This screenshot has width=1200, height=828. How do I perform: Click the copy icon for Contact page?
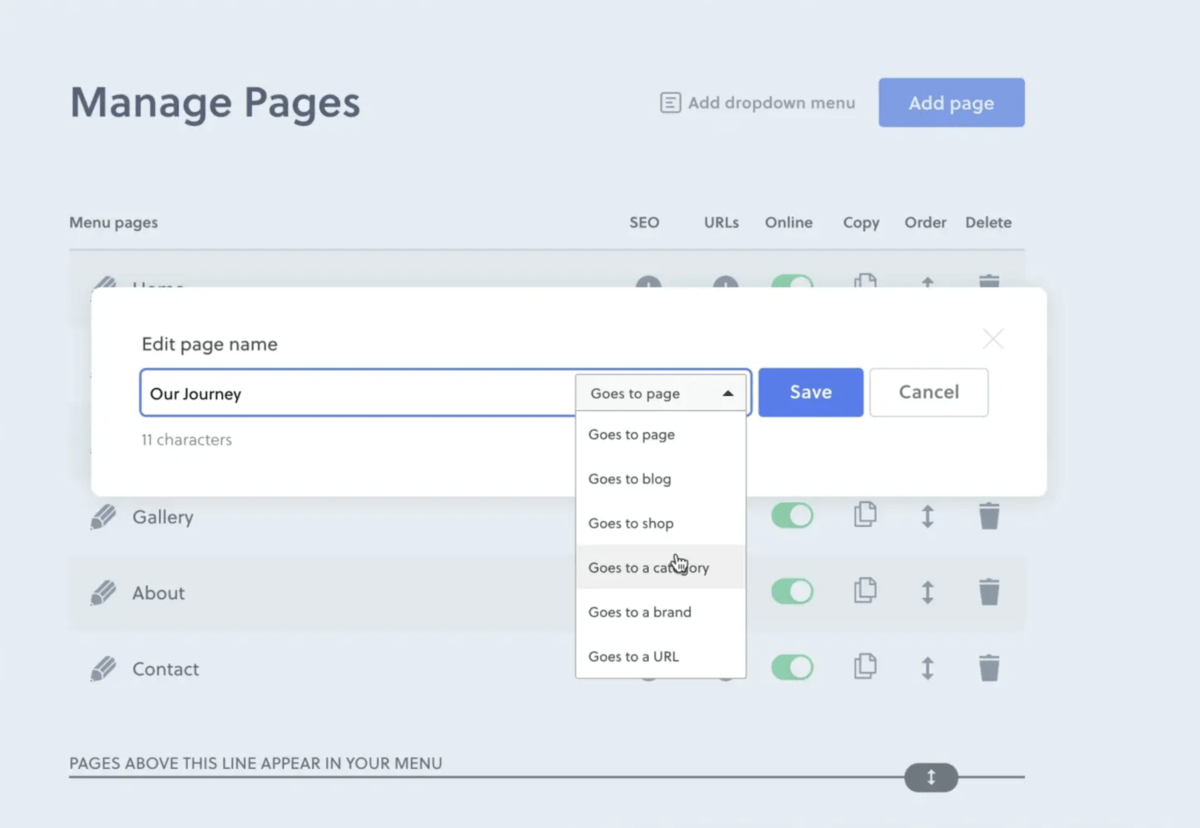[865, 667]
